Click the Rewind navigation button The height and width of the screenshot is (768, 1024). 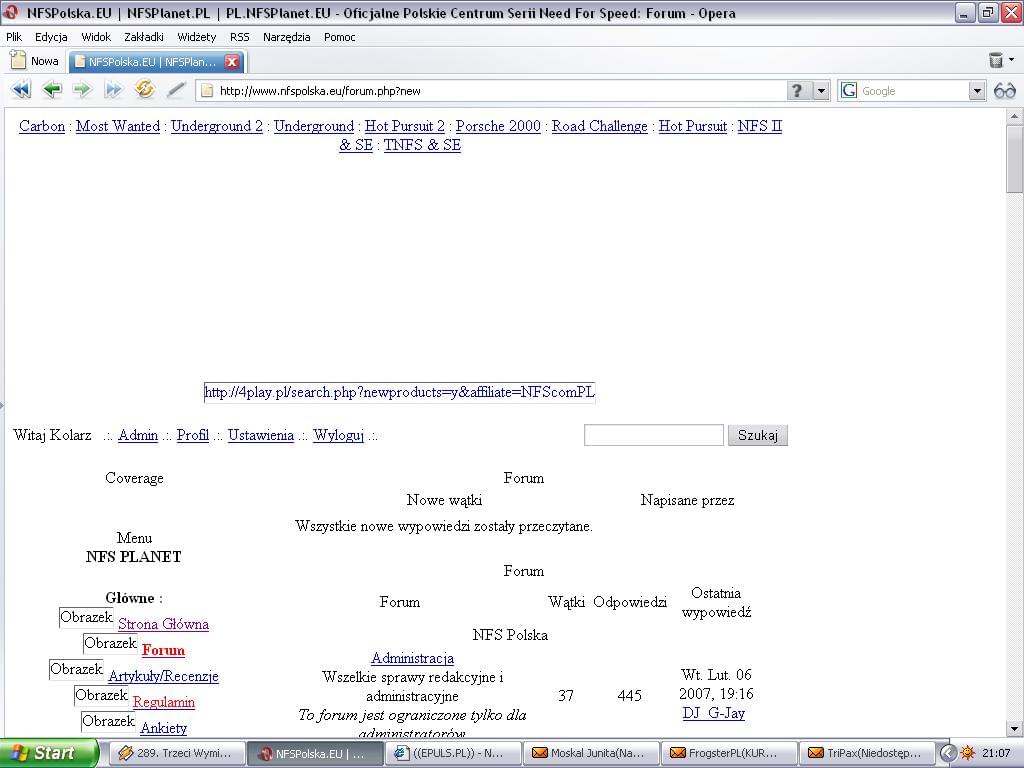point(22,89)
